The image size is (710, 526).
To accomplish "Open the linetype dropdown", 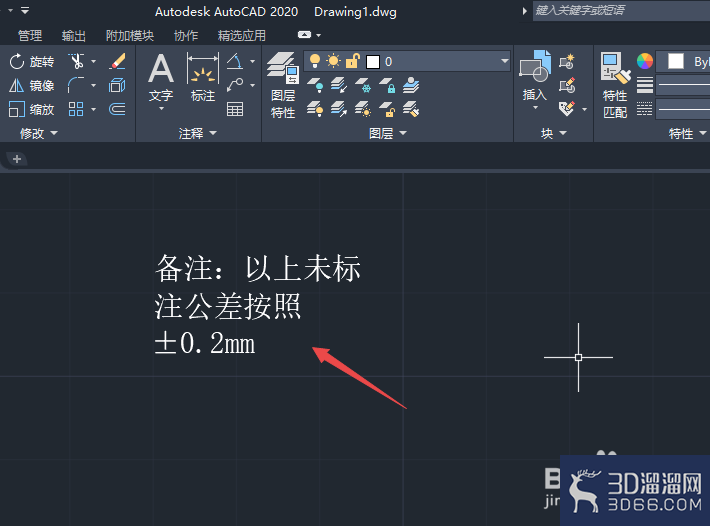I will tap(683, 109).
